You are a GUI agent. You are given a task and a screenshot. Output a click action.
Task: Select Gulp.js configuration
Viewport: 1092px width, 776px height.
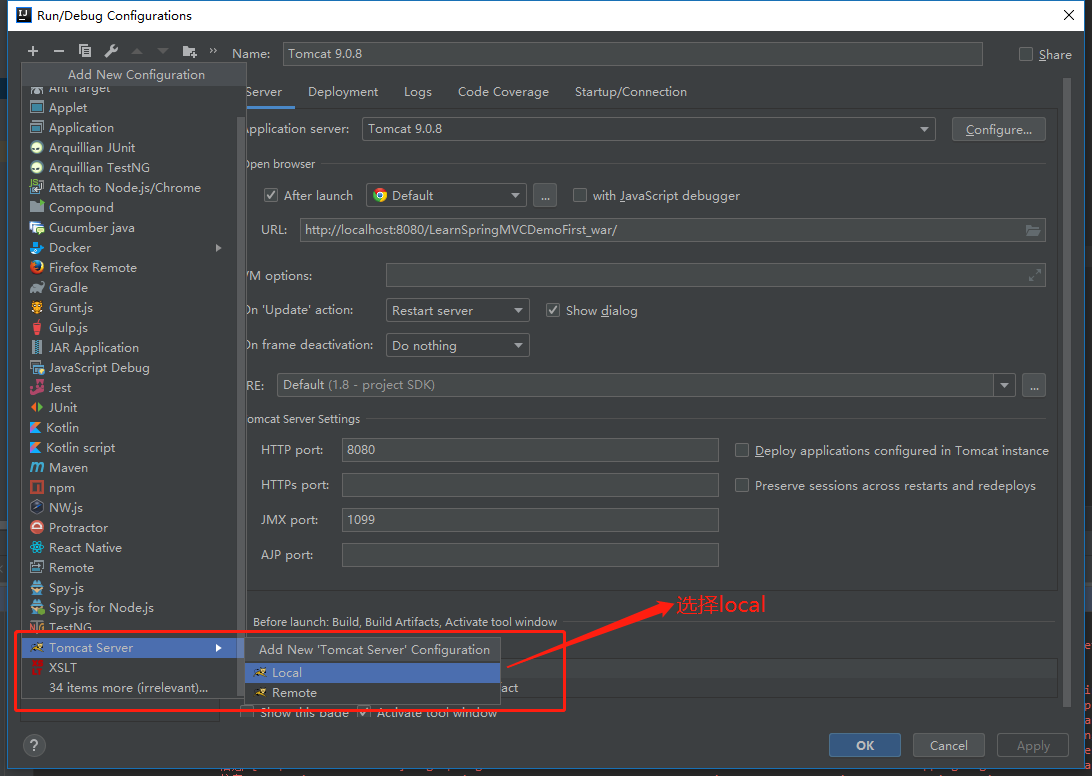click(130, 327)
